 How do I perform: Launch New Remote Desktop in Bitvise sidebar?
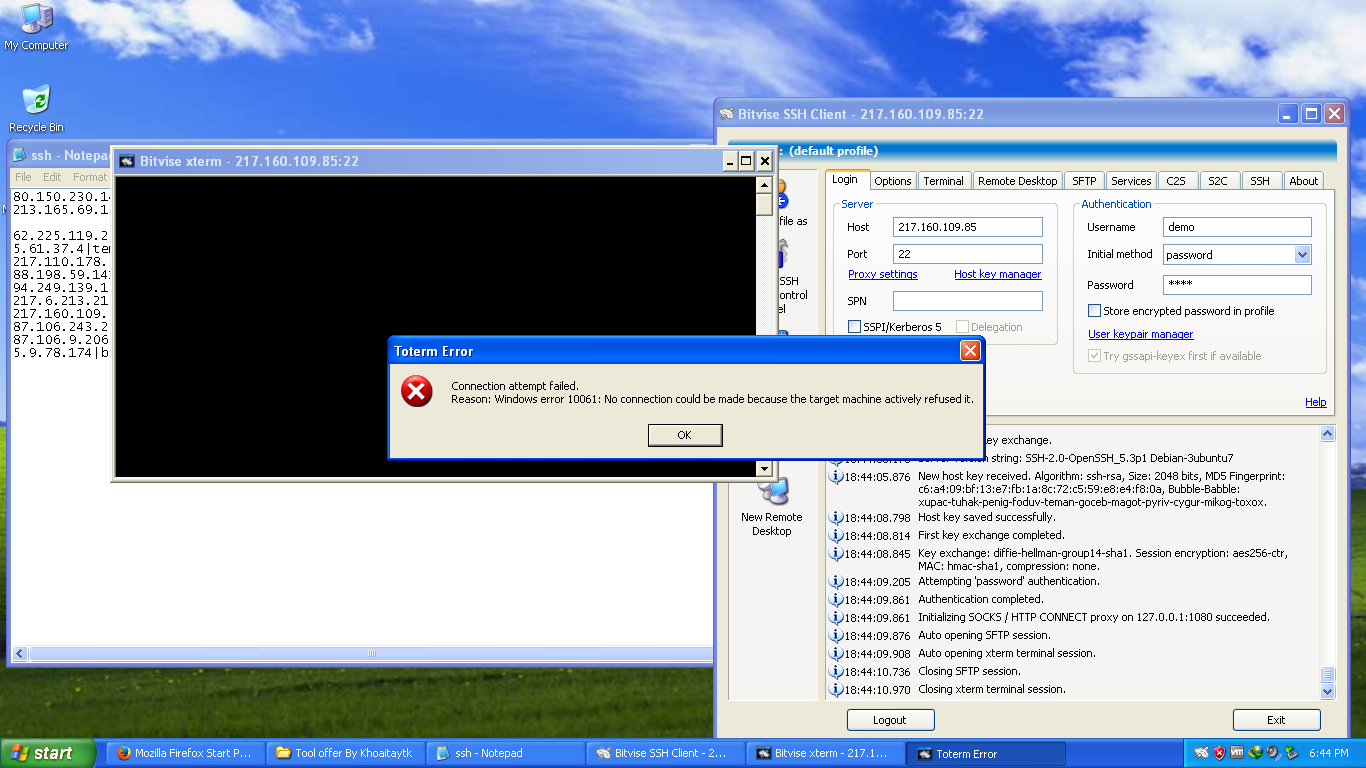pyautogui.click(x=771, y=507)
